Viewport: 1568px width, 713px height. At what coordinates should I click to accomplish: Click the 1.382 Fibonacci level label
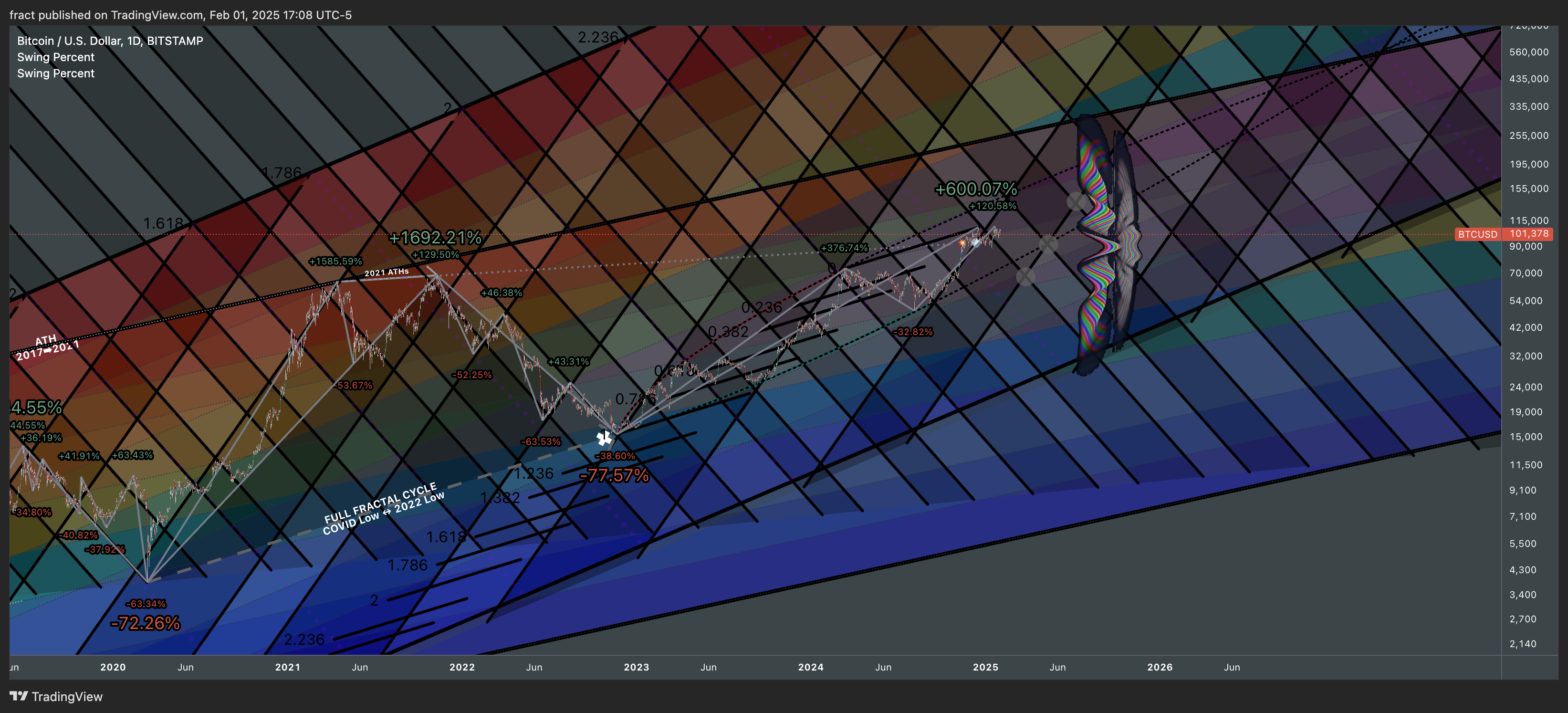click(501, 498)
